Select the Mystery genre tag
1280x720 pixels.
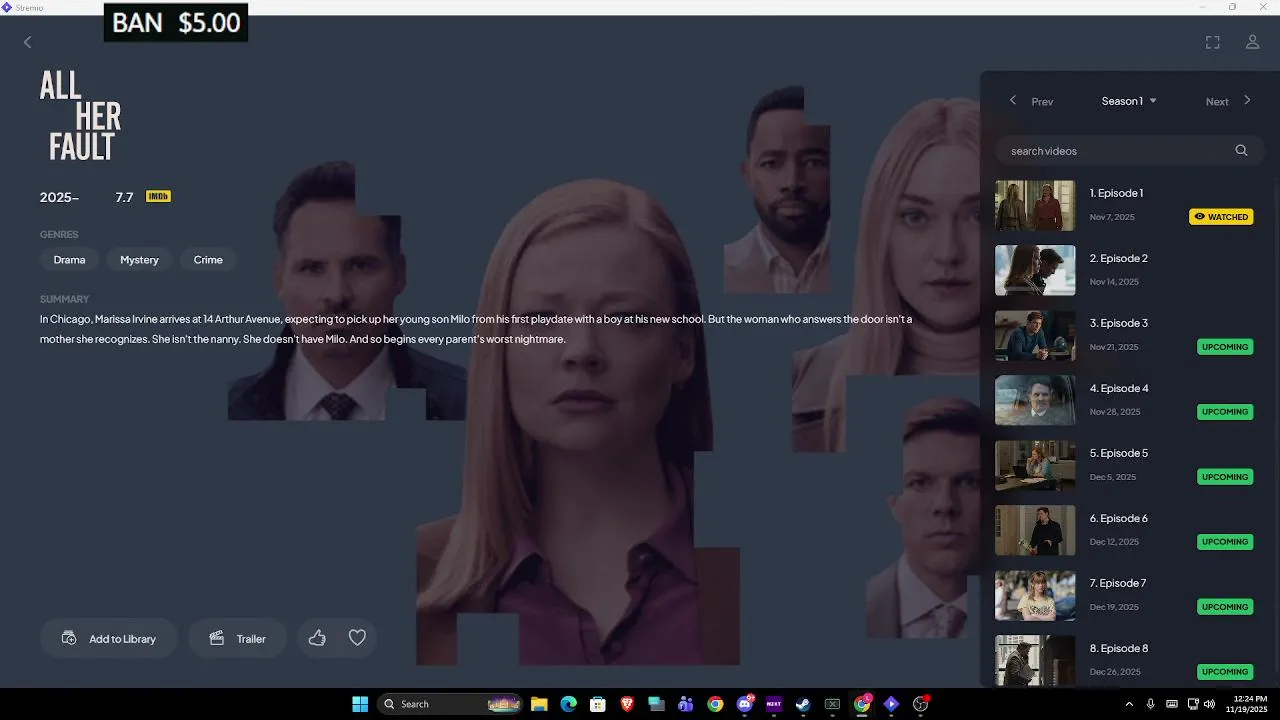point(139,260)
